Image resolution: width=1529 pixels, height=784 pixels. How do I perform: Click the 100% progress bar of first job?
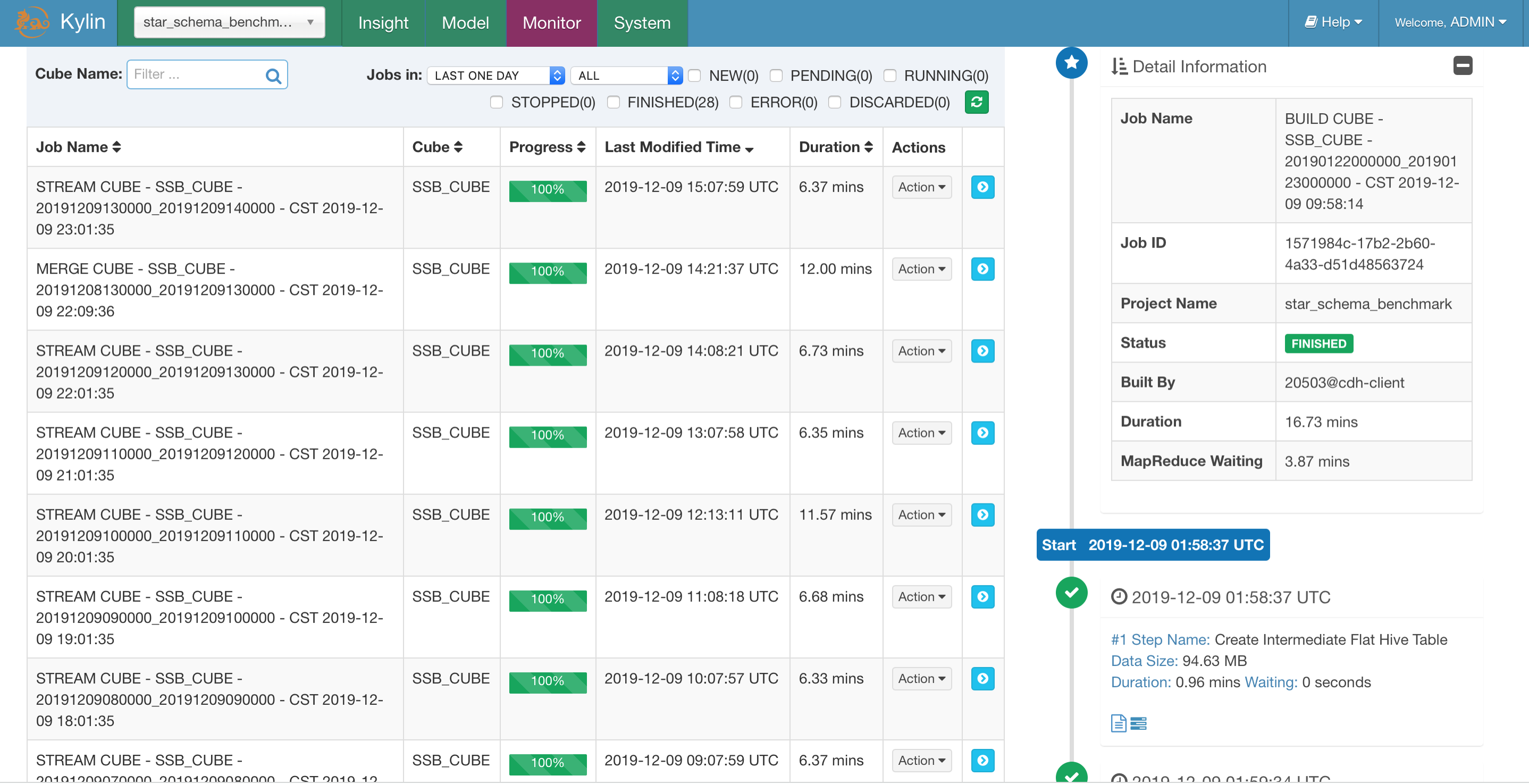(547, 190)
